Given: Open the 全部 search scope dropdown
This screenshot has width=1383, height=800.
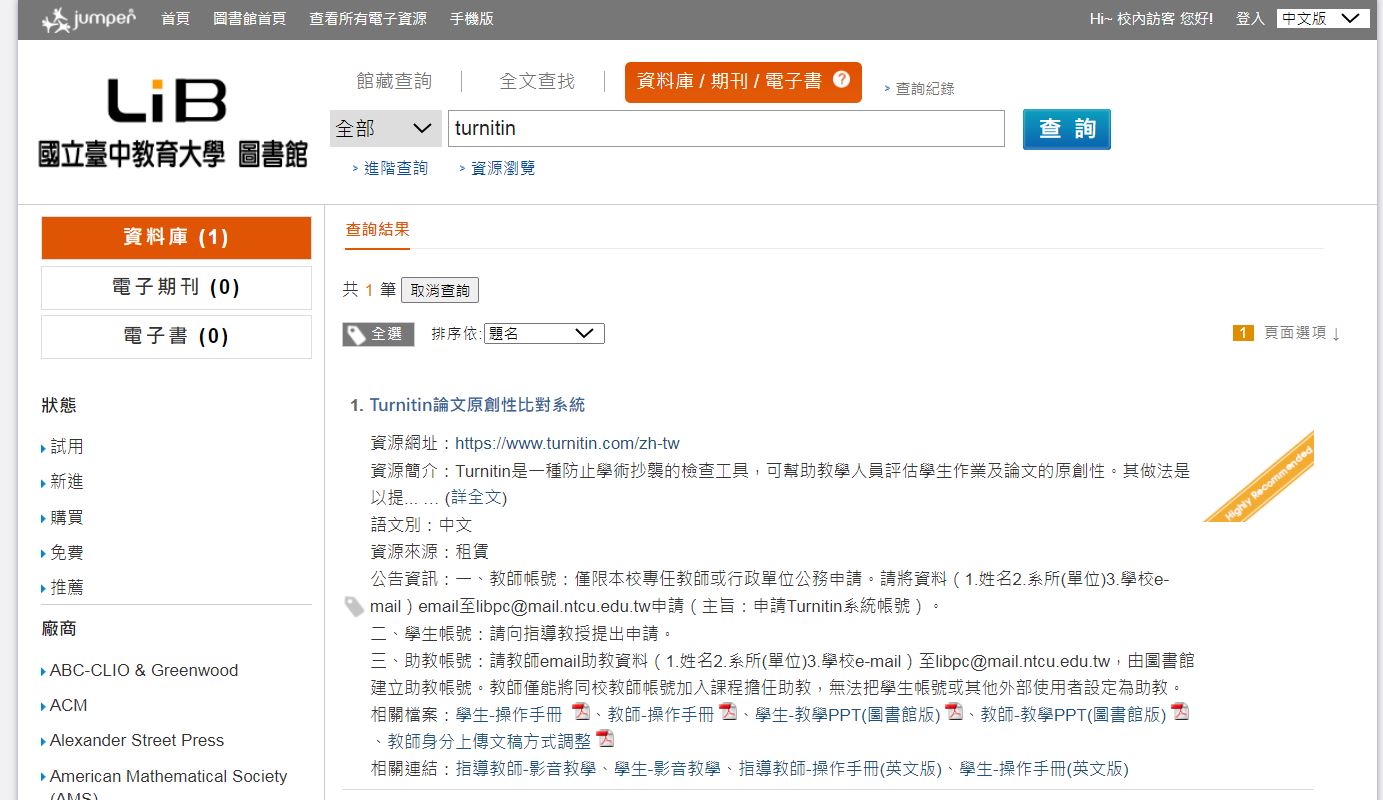Looking at the screenshot, I should pos(384,129).
